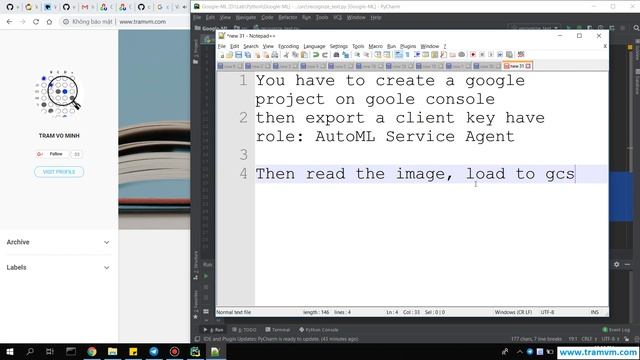Click the Save All icon in Notepad++

tap(247, 55)
